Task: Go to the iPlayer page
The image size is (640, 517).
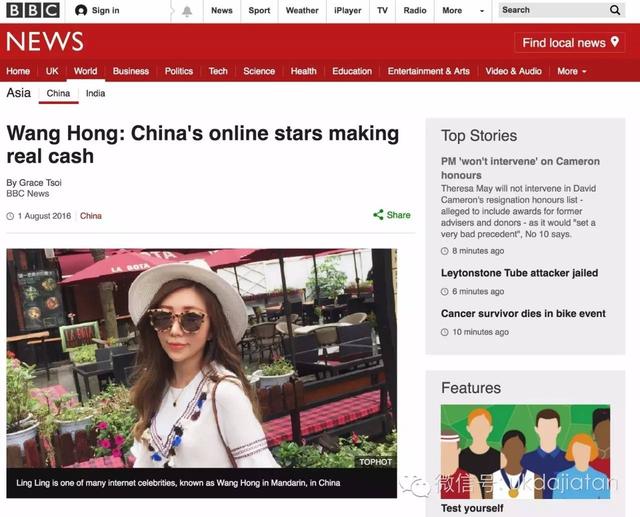Action: (347, 11)
